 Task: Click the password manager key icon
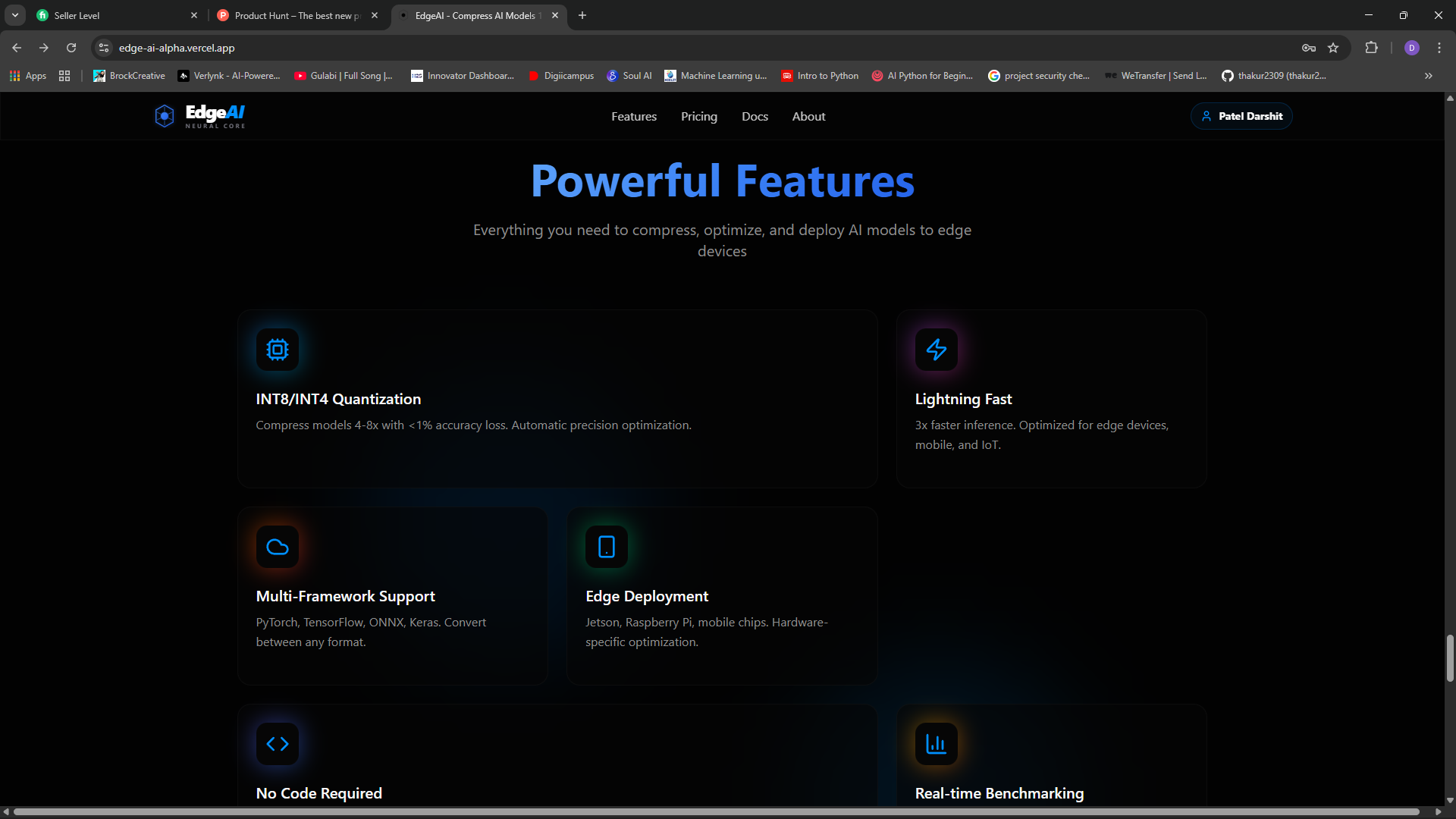click(x=1309, y=47)
